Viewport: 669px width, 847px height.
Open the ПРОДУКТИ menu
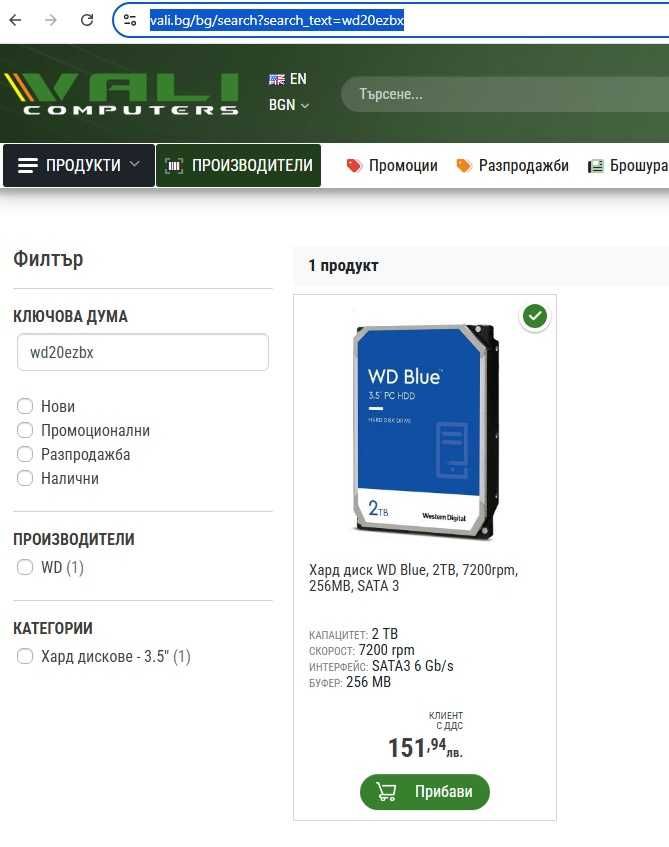79,165
